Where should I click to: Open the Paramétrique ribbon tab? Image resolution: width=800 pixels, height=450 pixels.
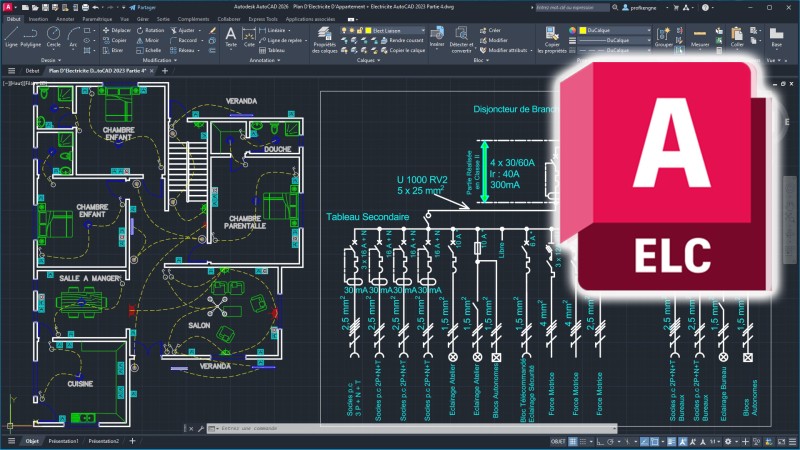[97, 19]
